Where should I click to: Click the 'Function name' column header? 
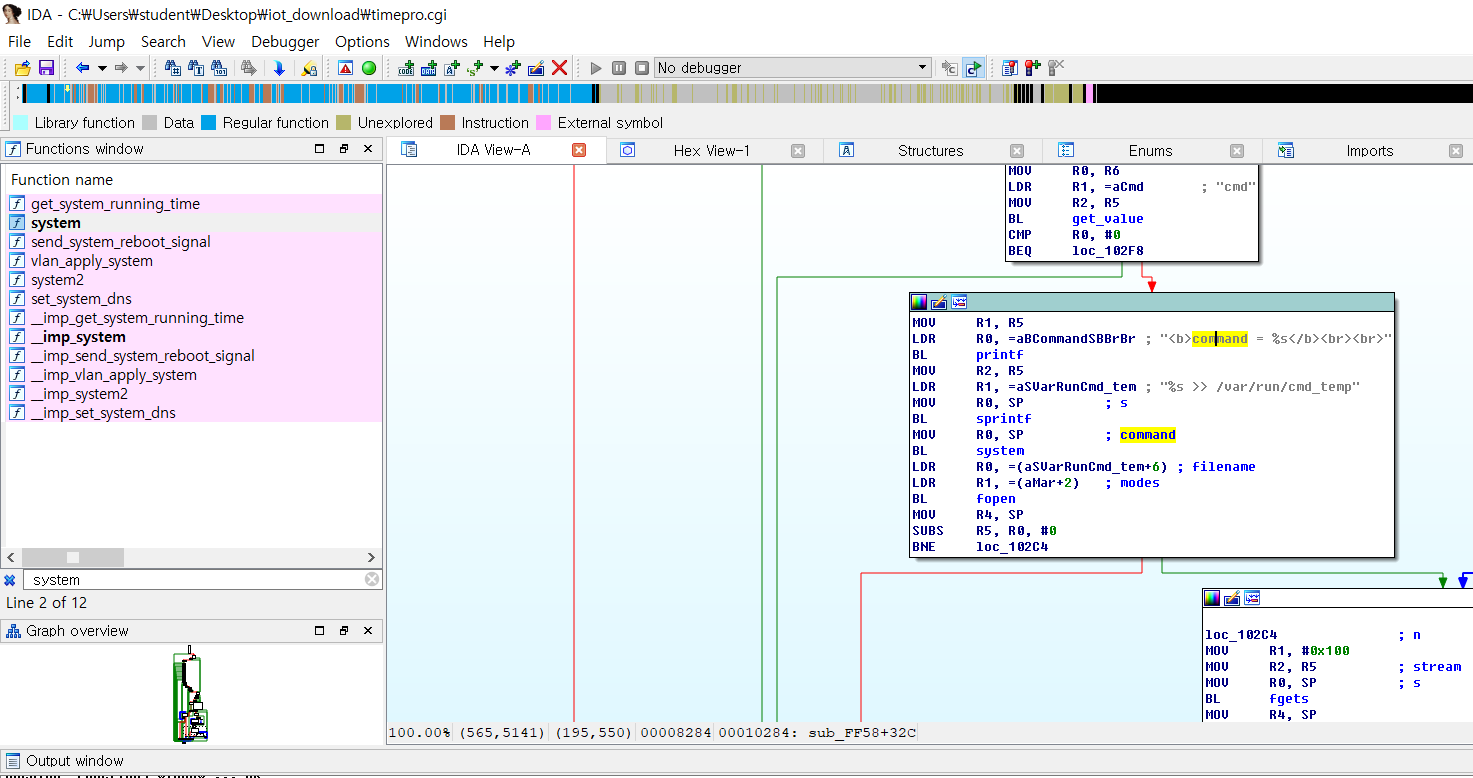[61, 180]
